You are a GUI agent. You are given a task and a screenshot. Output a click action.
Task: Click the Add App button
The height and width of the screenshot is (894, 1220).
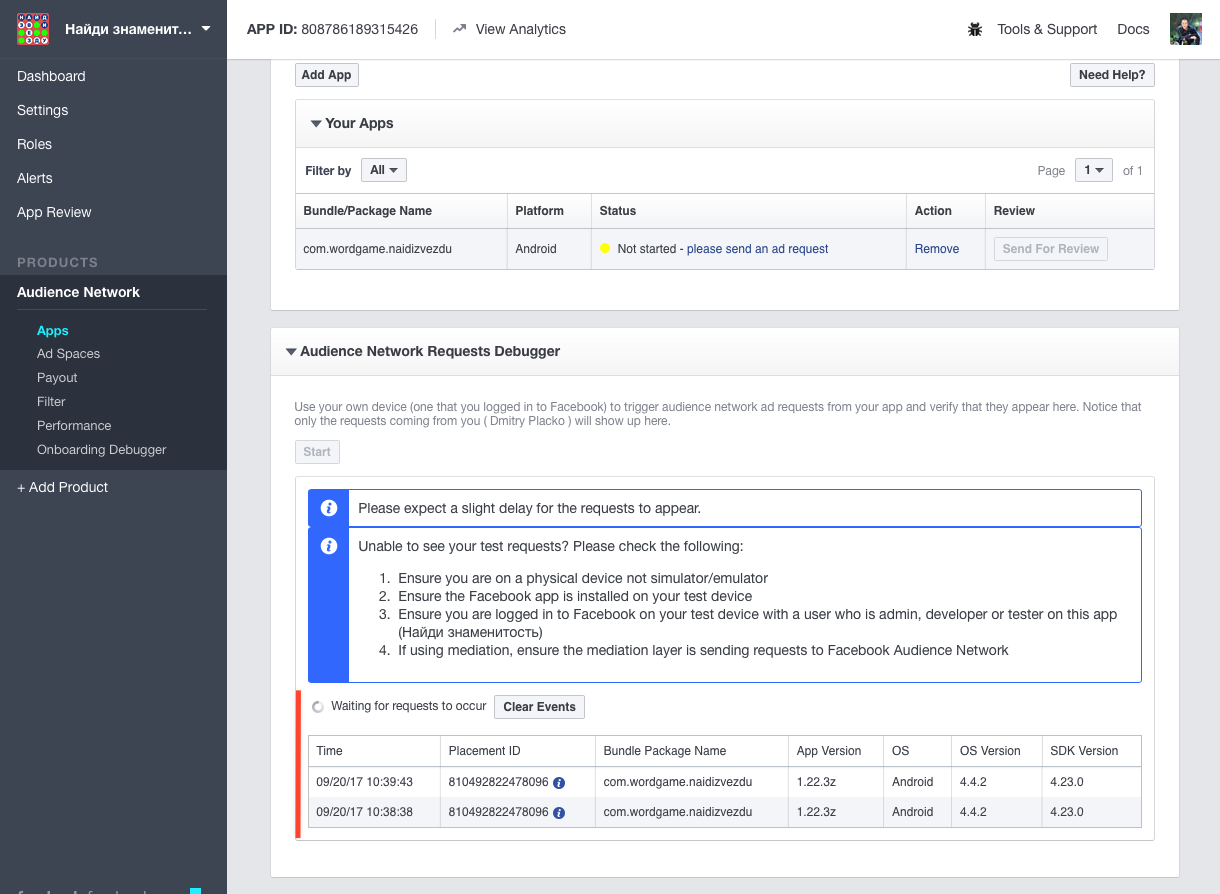[327, 75]
